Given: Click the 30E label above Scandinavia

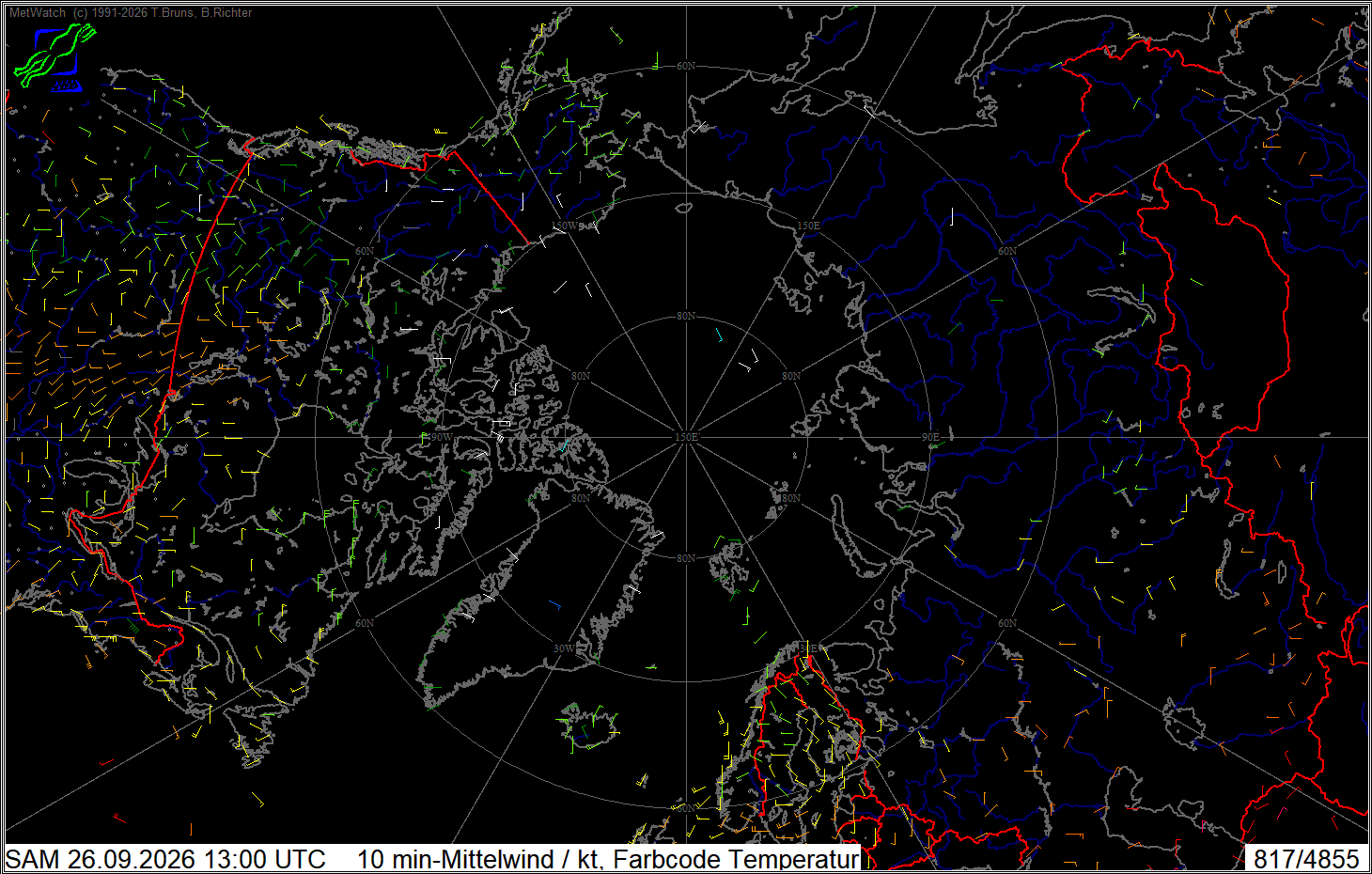Looking at the screenshot, I should pos(808,648).
